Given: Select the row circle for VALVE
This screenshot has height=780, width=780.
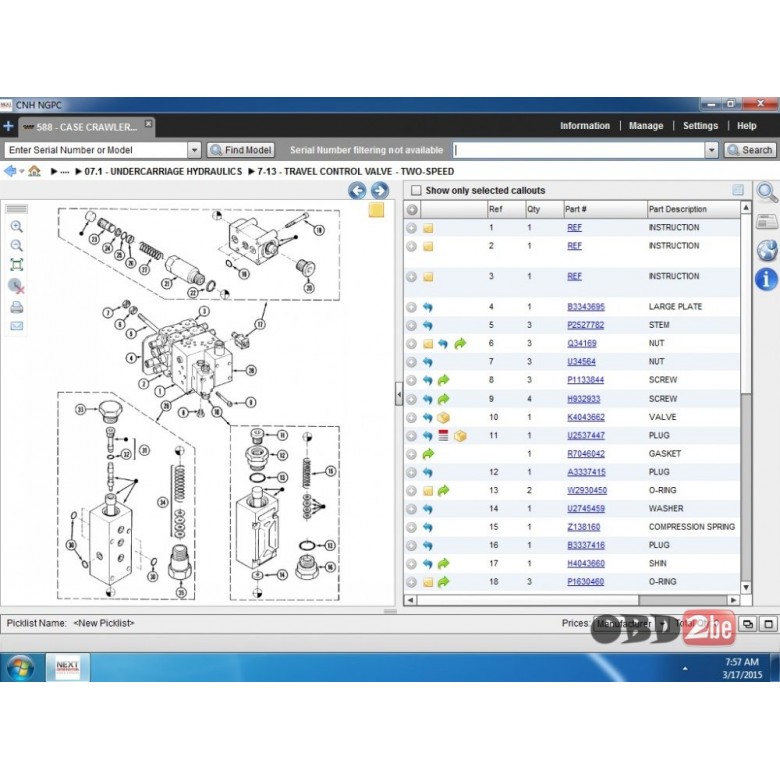Looking at the screenshot, I should 411,417.
